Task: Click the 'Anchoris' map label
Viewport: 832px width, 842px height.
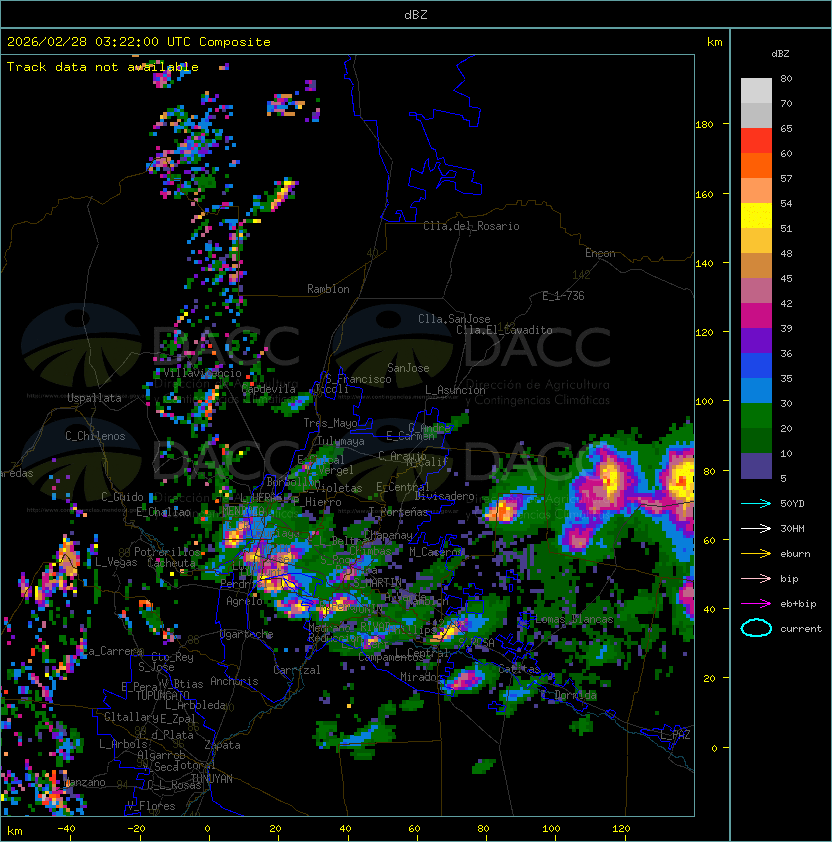Action: [234, 681]
